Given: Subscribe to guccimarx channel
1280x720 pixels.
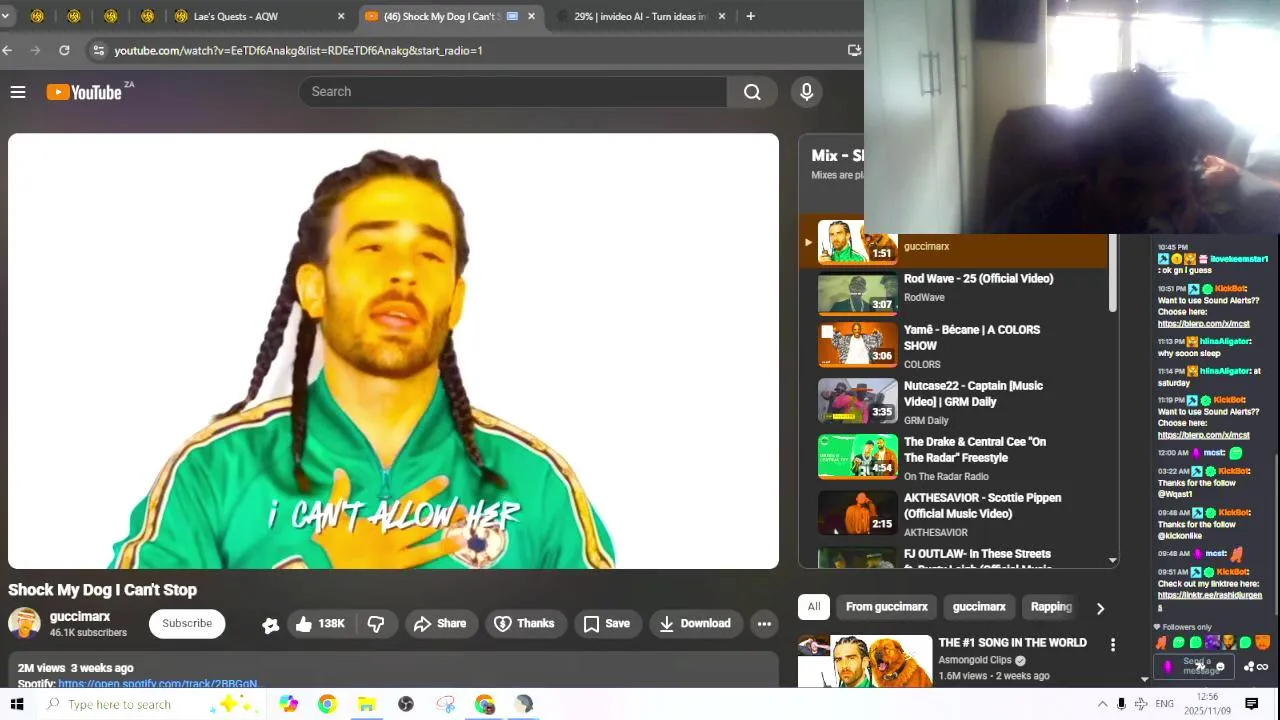Looking at the screenshot, I should pos(187,624).
